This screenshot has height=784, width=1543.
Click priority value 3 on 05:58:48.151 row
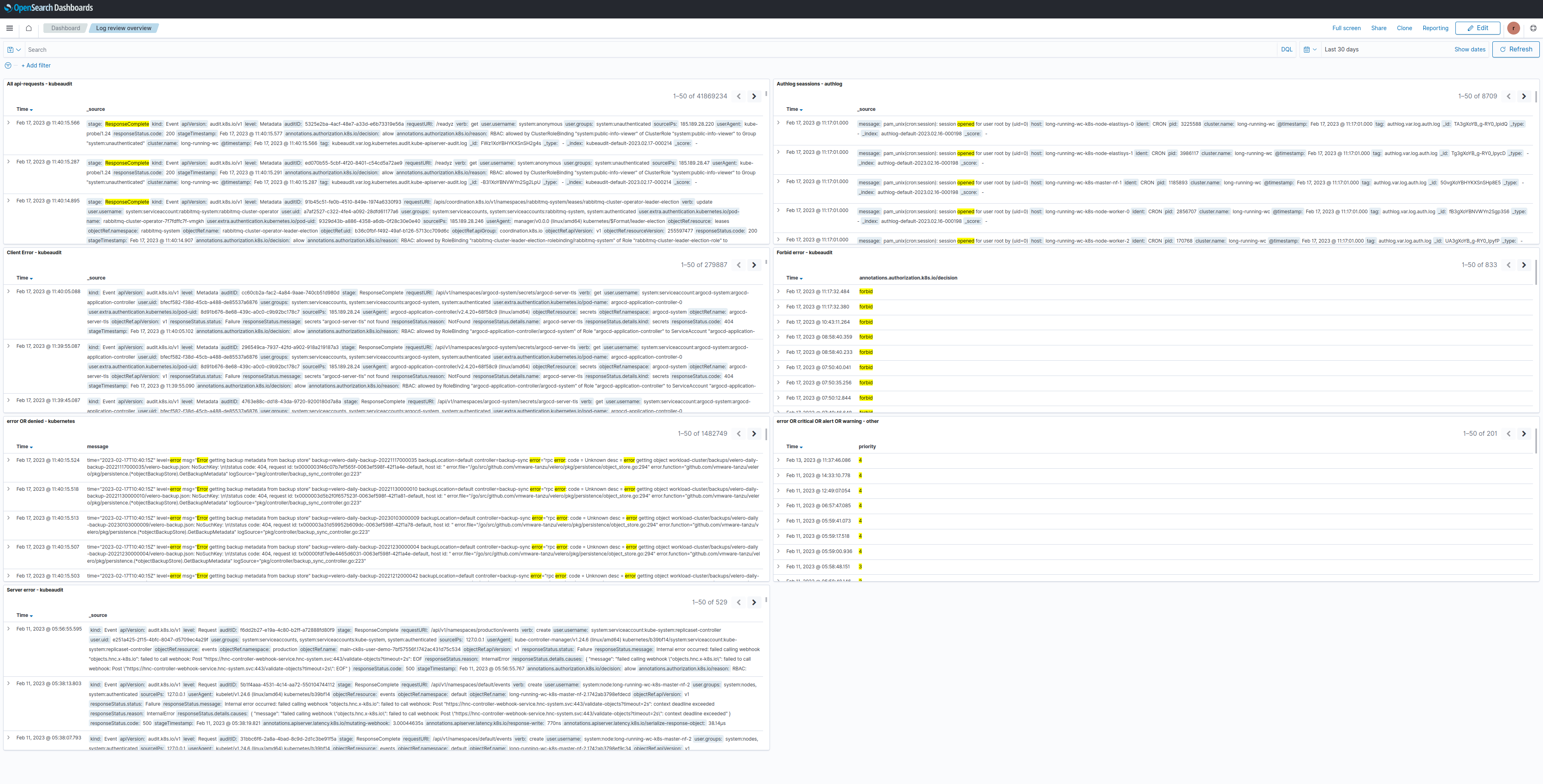pos(860,567)
